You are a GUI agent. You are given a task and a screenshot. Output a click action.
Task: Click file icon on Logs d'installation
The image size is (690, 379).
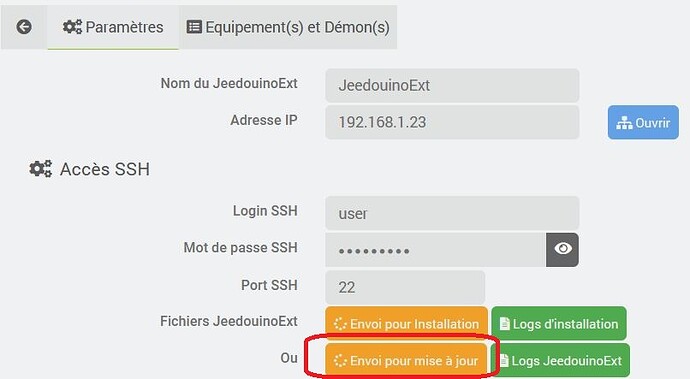point(505,324)
